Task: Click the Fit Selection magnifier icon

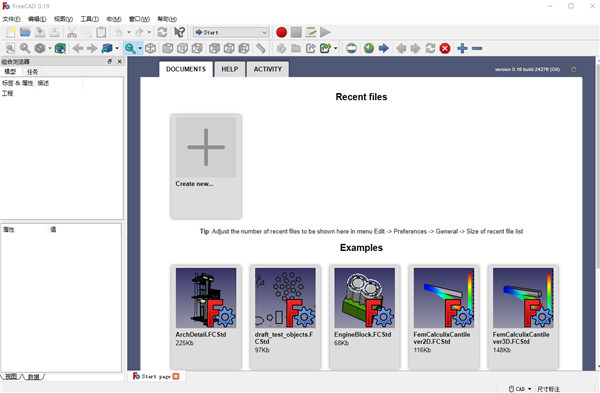Action: (x=25, y=48)
